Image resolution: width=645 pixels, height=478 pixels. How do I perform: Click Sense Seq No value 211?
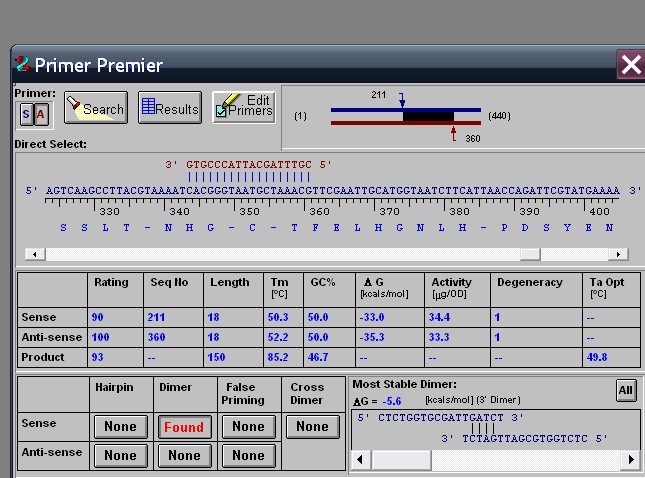click(x=156, y=317)
